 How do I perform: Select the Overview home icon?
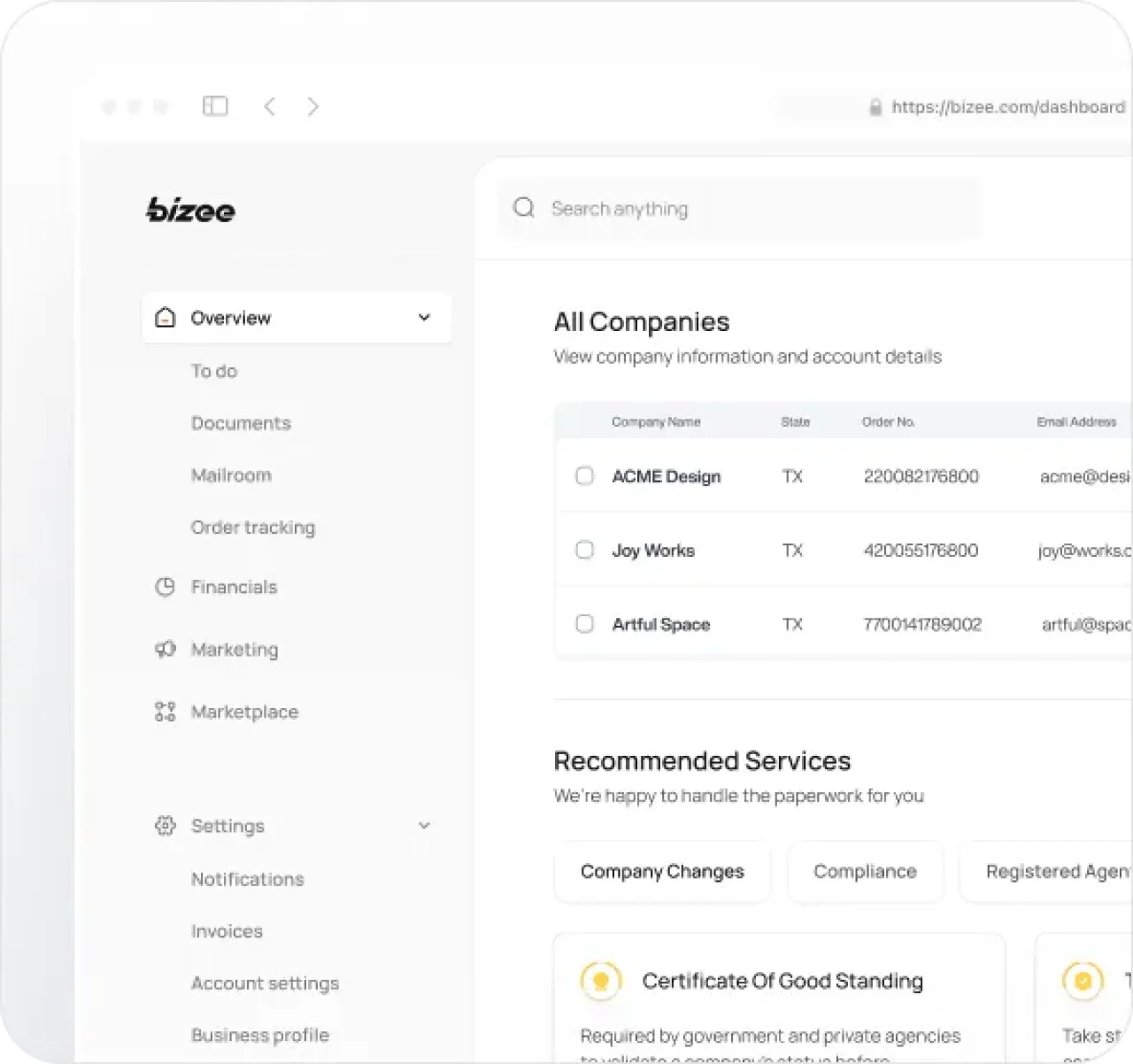pos(165,317)
